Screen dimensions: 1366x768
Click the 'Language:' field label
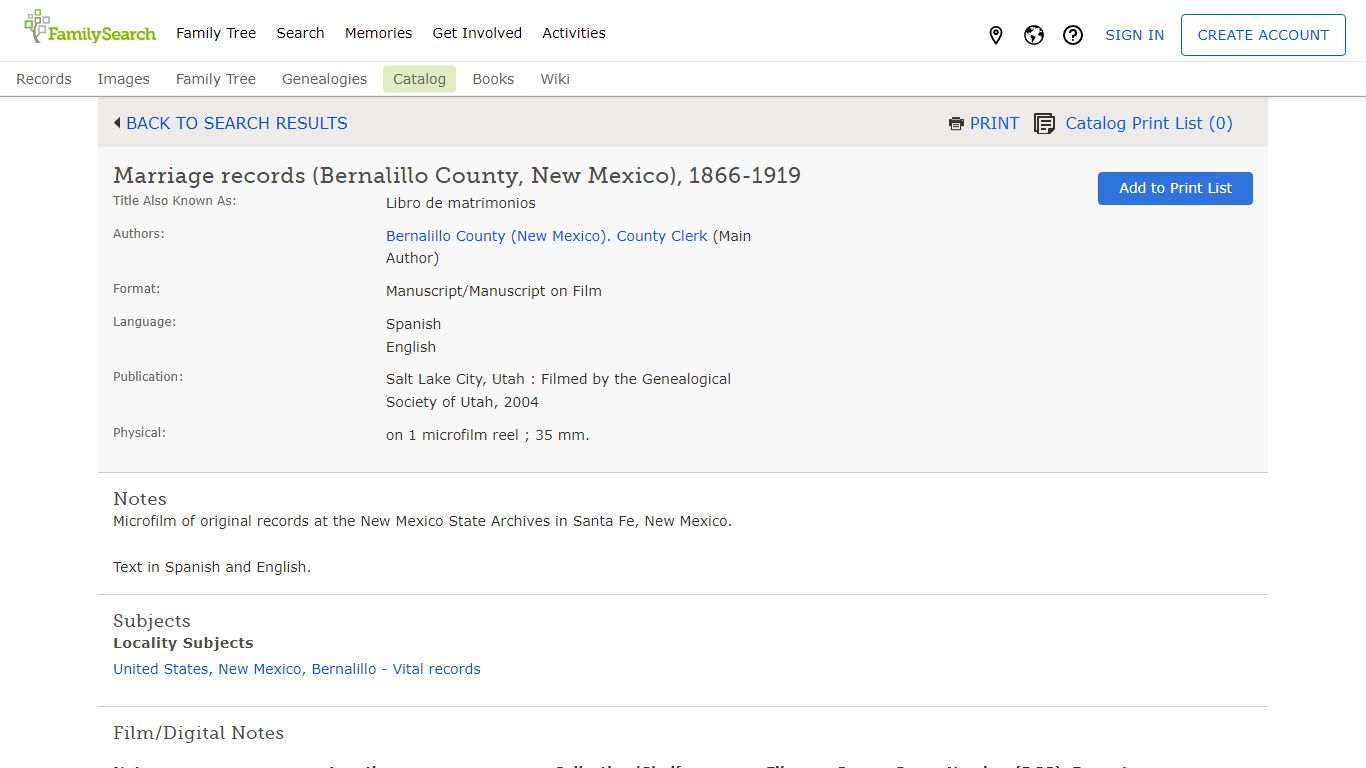pyautogui.click(x=144, y=321)
